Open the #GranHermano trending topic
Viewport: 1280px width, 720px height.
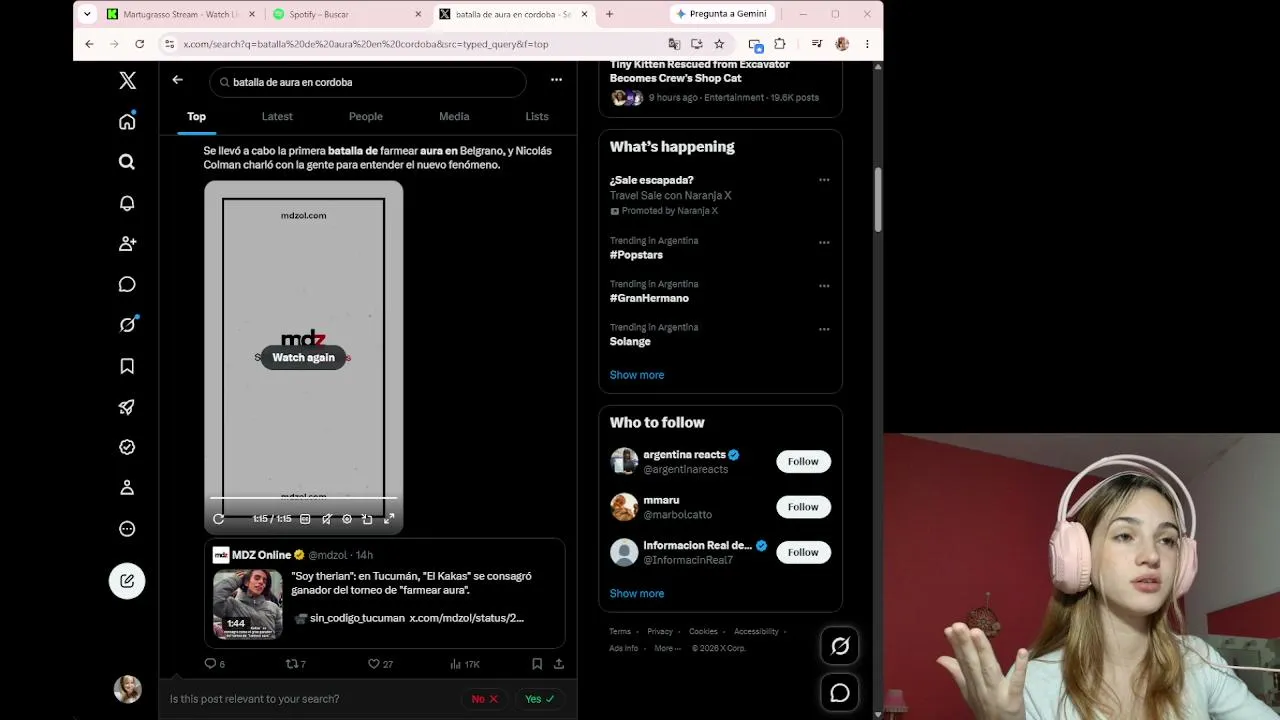pyautogui.click(x=649, y=298)
